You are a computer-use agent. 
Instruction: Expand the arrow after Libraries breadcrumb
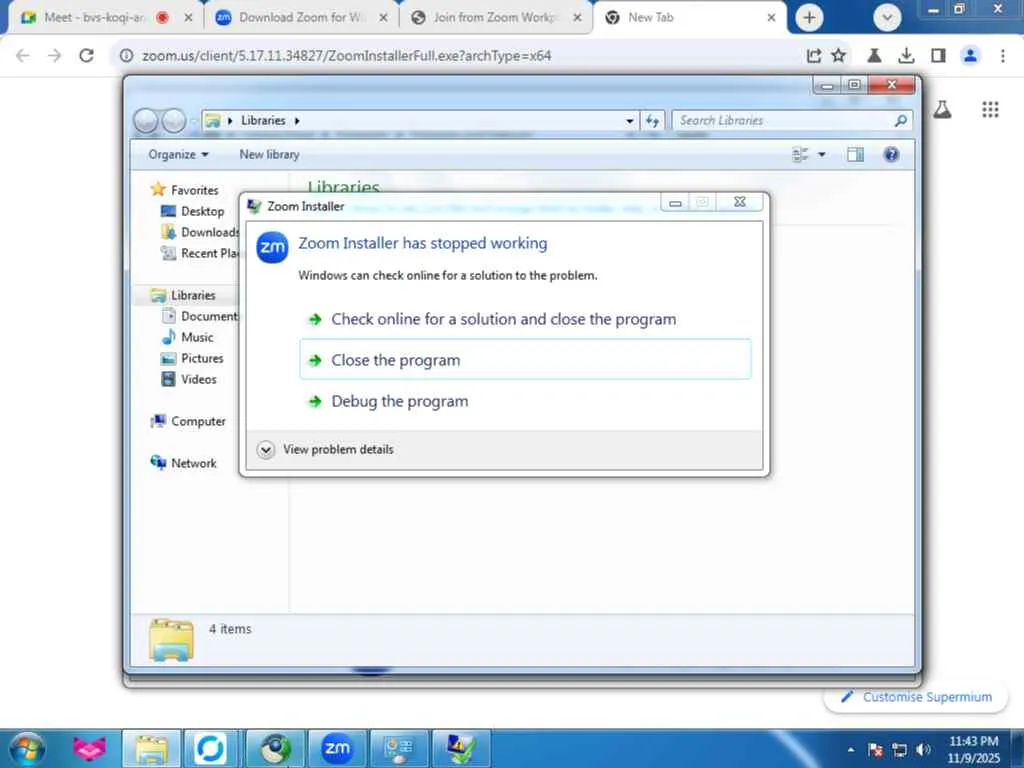pos(296,121)
